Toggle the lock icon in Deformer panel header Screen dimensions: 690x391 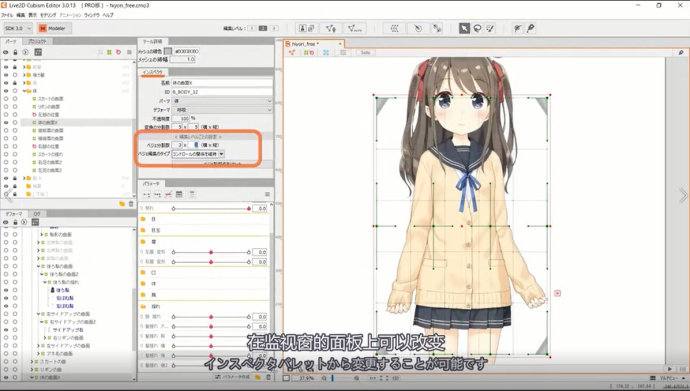tap(15, 223)
